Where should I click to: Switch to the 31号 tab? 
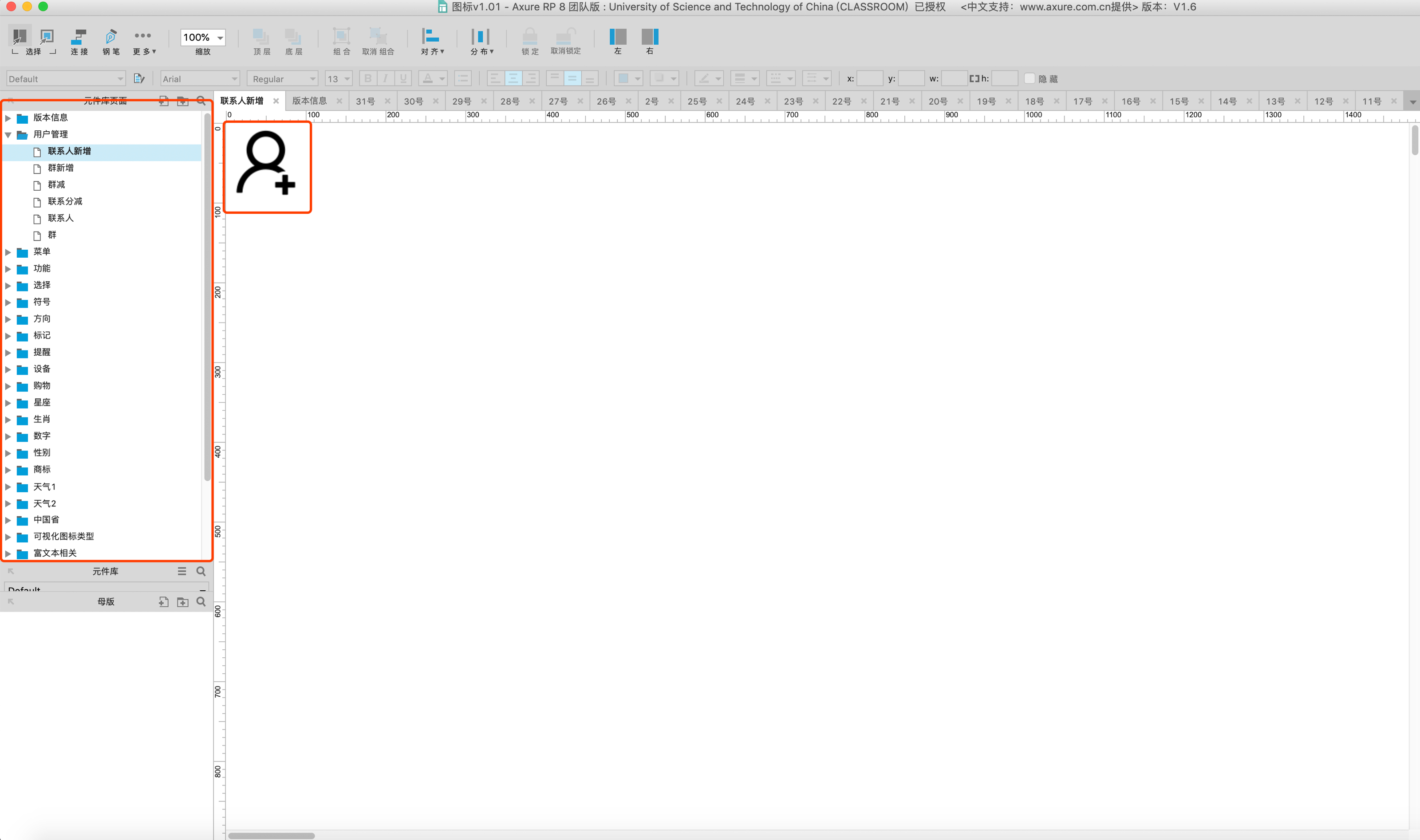pos(365,101)
